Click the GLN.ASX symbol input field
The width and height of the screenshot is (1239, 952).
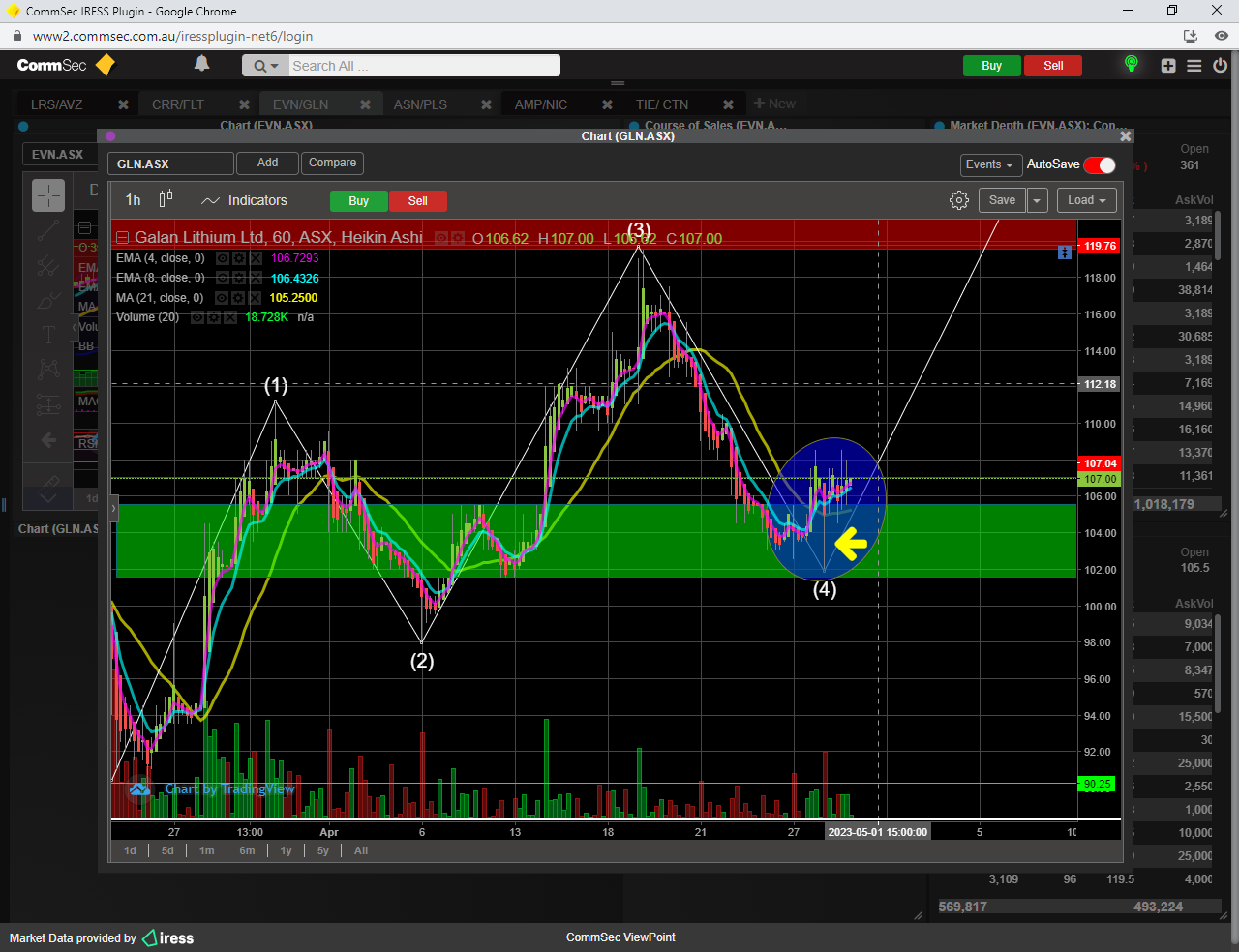click(170, 164)
